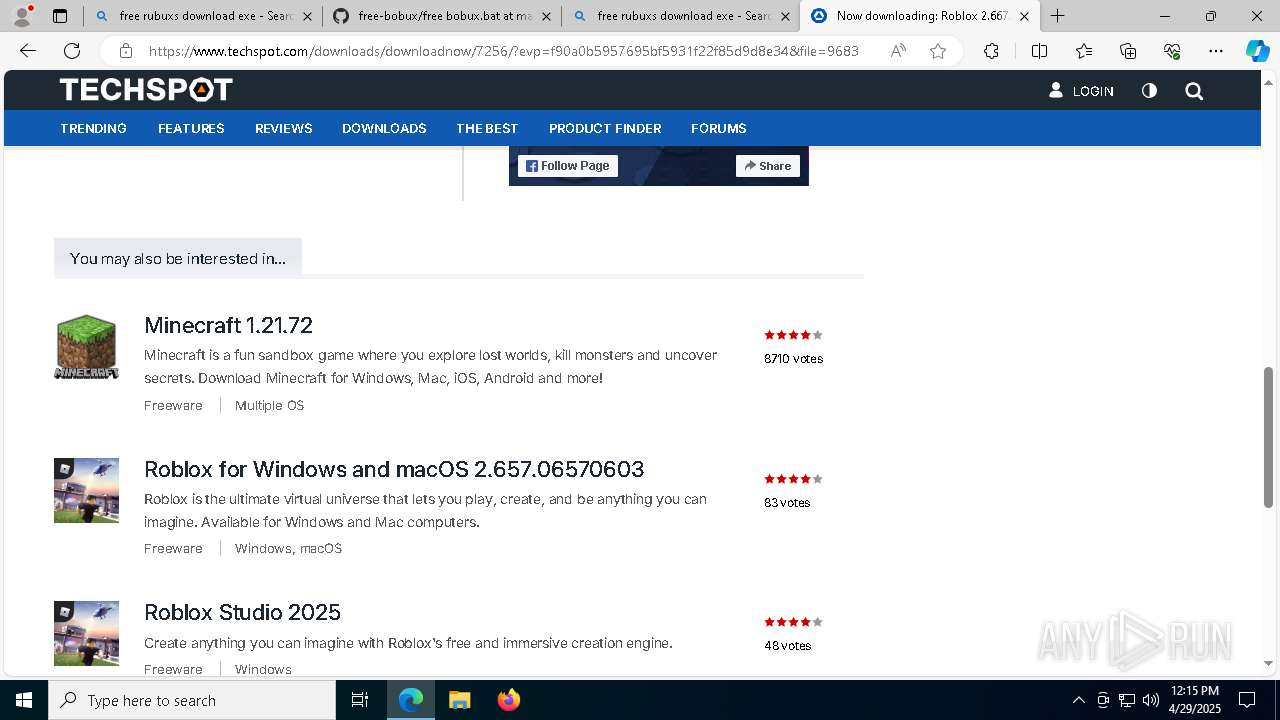Click the page vertical scrollbar thumb
This screenshot has height=720, width=1280.
click(1269, 437)
